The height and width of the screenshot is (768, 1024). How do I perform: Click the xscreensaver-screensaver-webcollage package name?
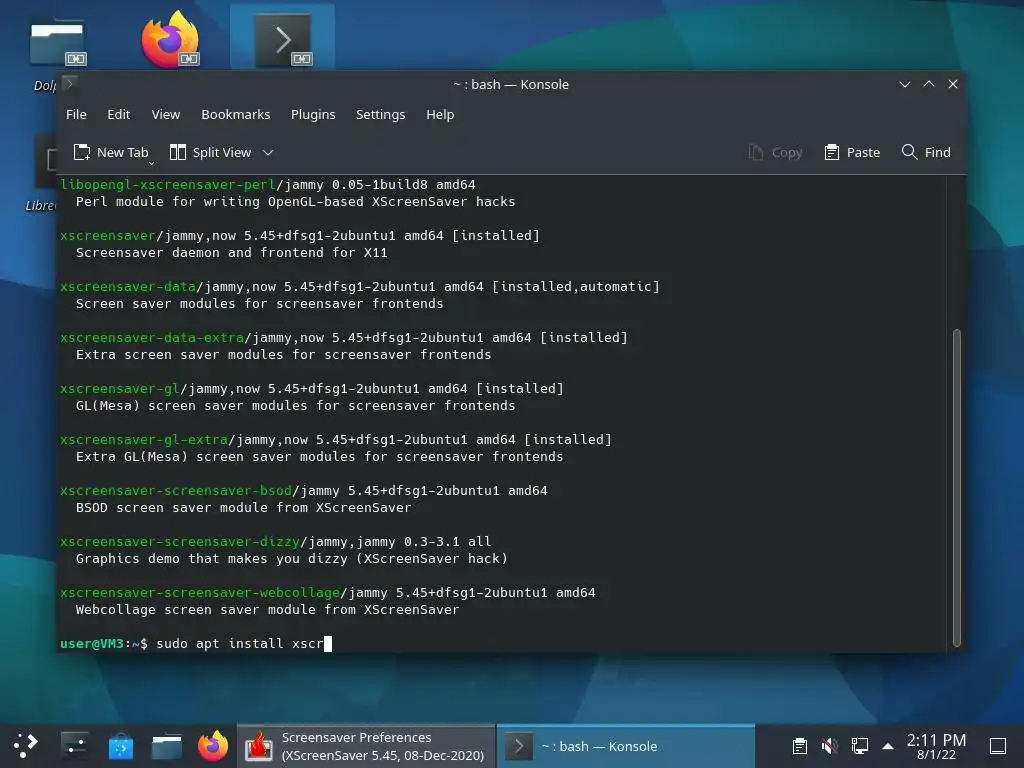coord(200,592)
